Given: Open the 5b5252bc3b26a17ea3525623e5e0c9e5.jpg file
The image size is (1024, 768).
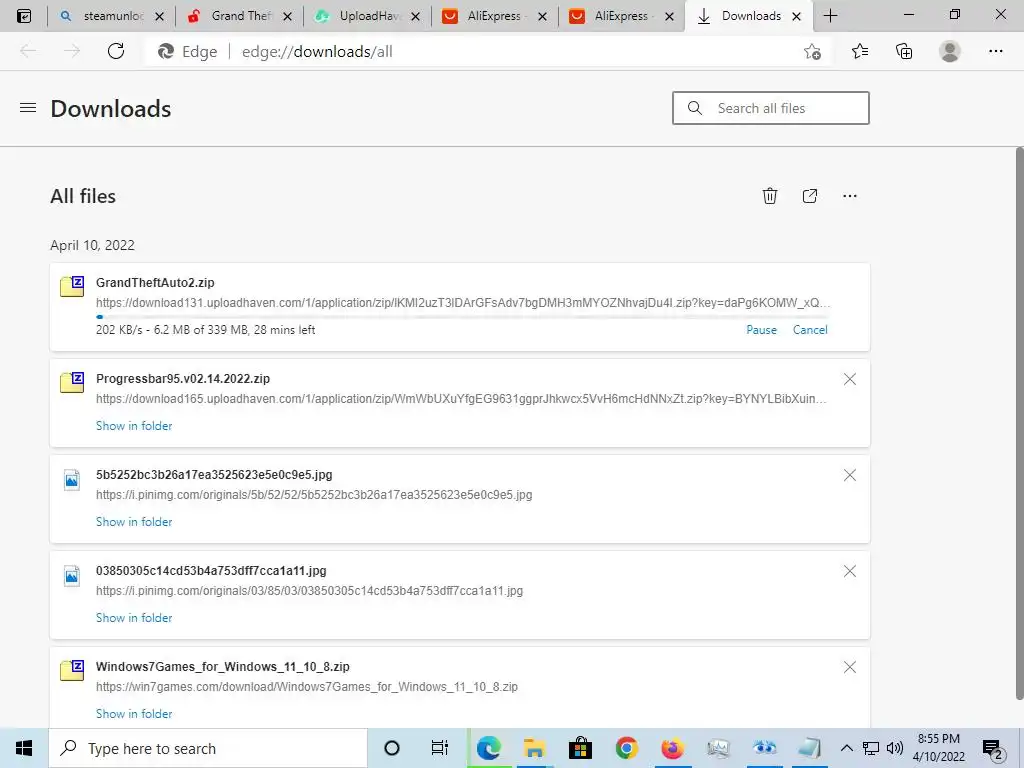Looking at the screenshot, I should point(214,475).
